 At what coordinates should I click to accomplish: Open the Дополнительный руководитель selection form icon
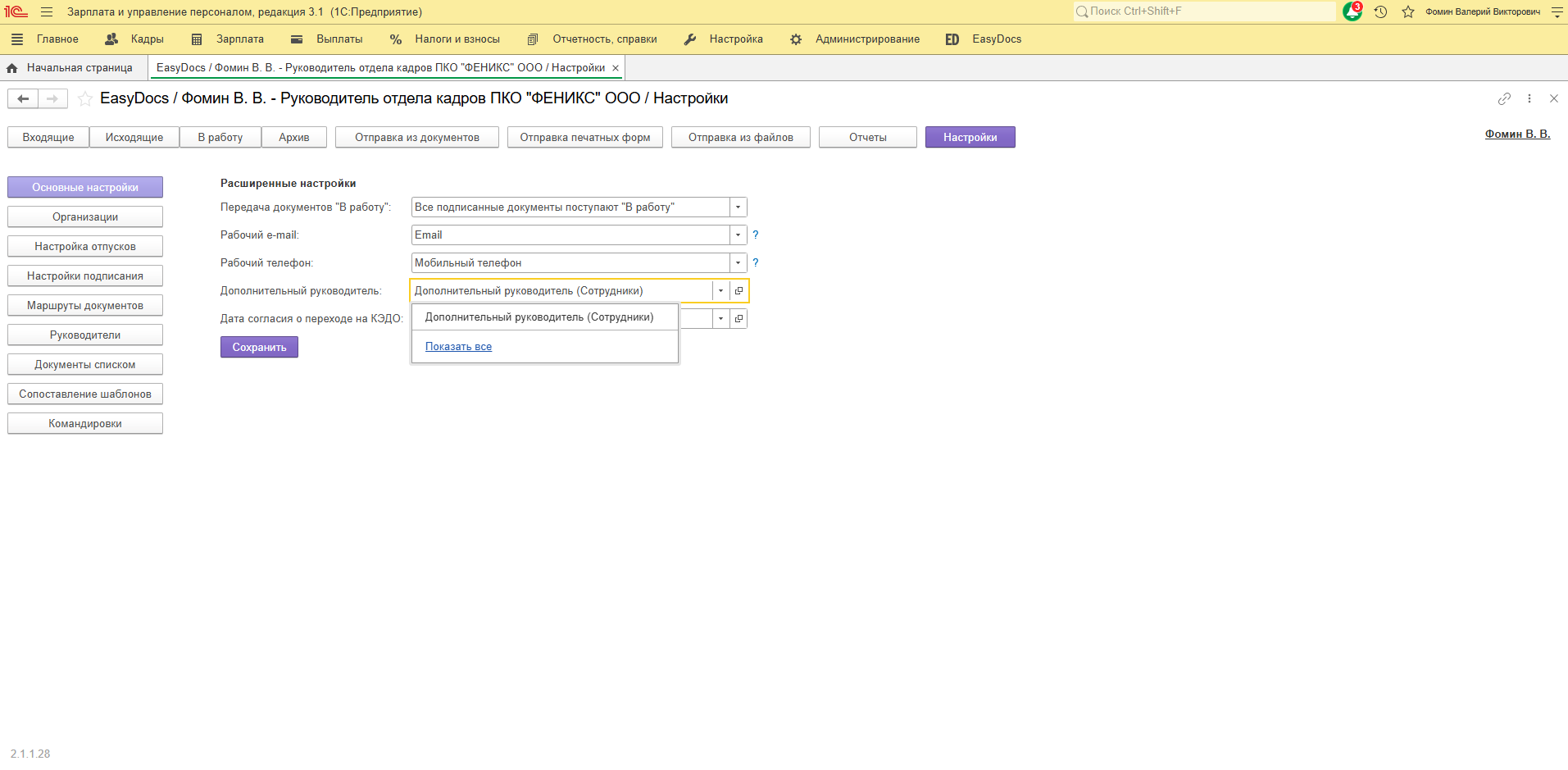point(739,290)
